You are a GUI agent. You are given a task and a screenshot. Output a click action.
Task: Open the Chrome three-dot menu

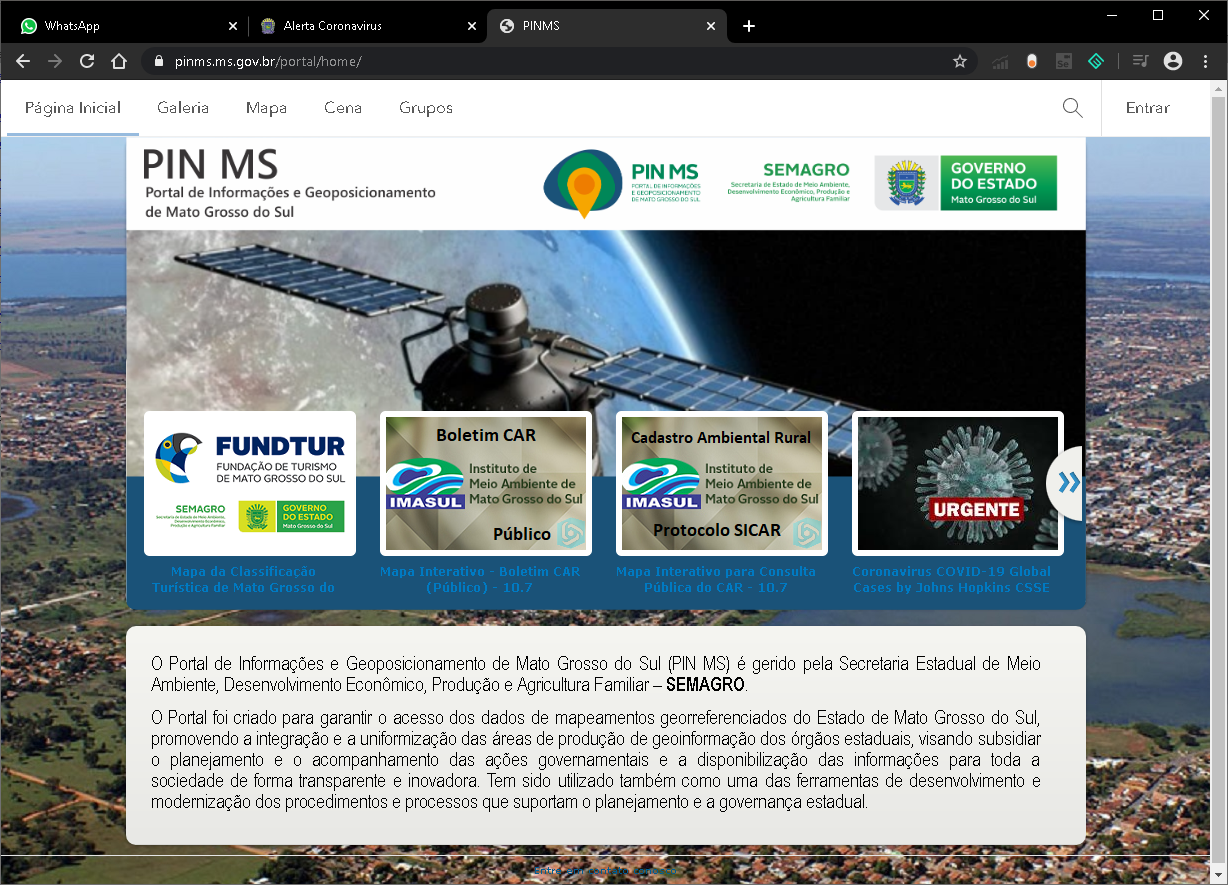tap(1206, 61)
